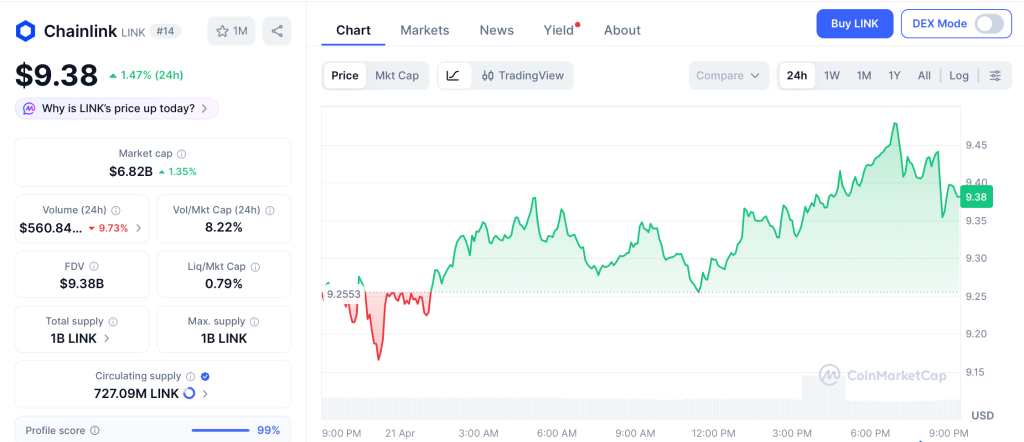The image size is (1024, 442).
Task: Open "Why is LINK's price up today?"
Action: (x=117, y=108)
